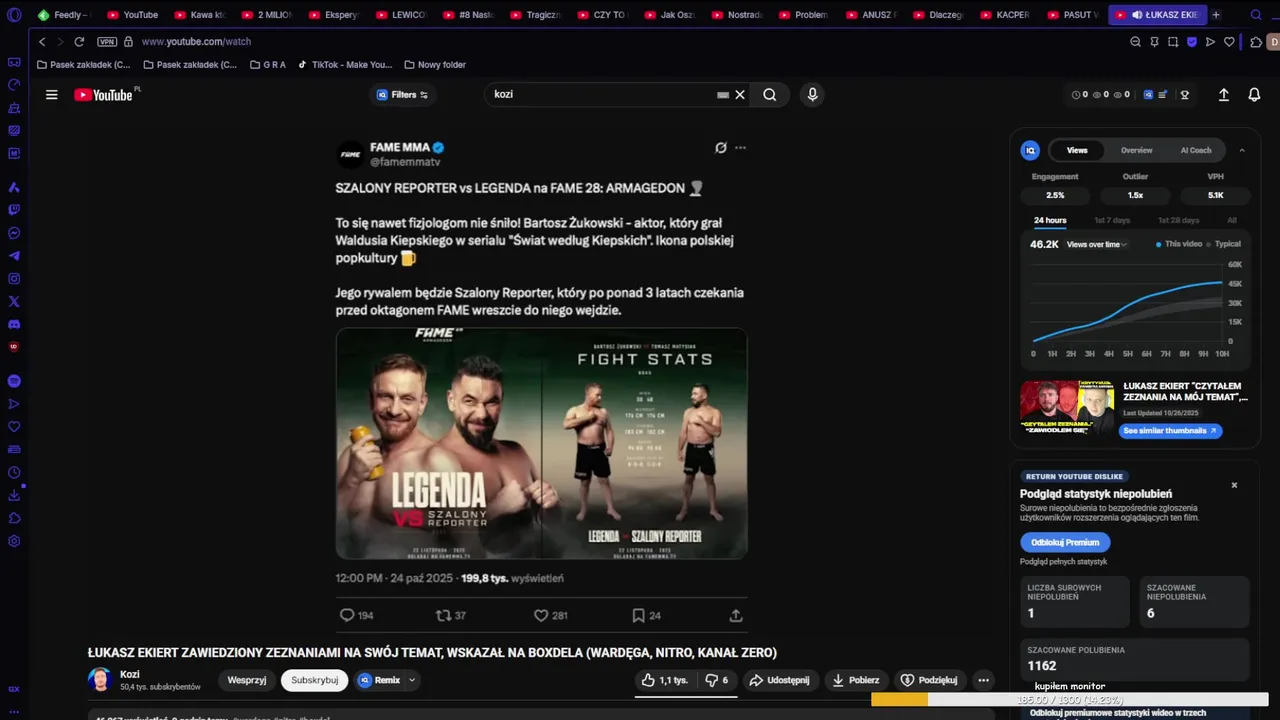Submit search with magnifier icon
Viewport: 1280px width, 720px height.
point(770,95)
